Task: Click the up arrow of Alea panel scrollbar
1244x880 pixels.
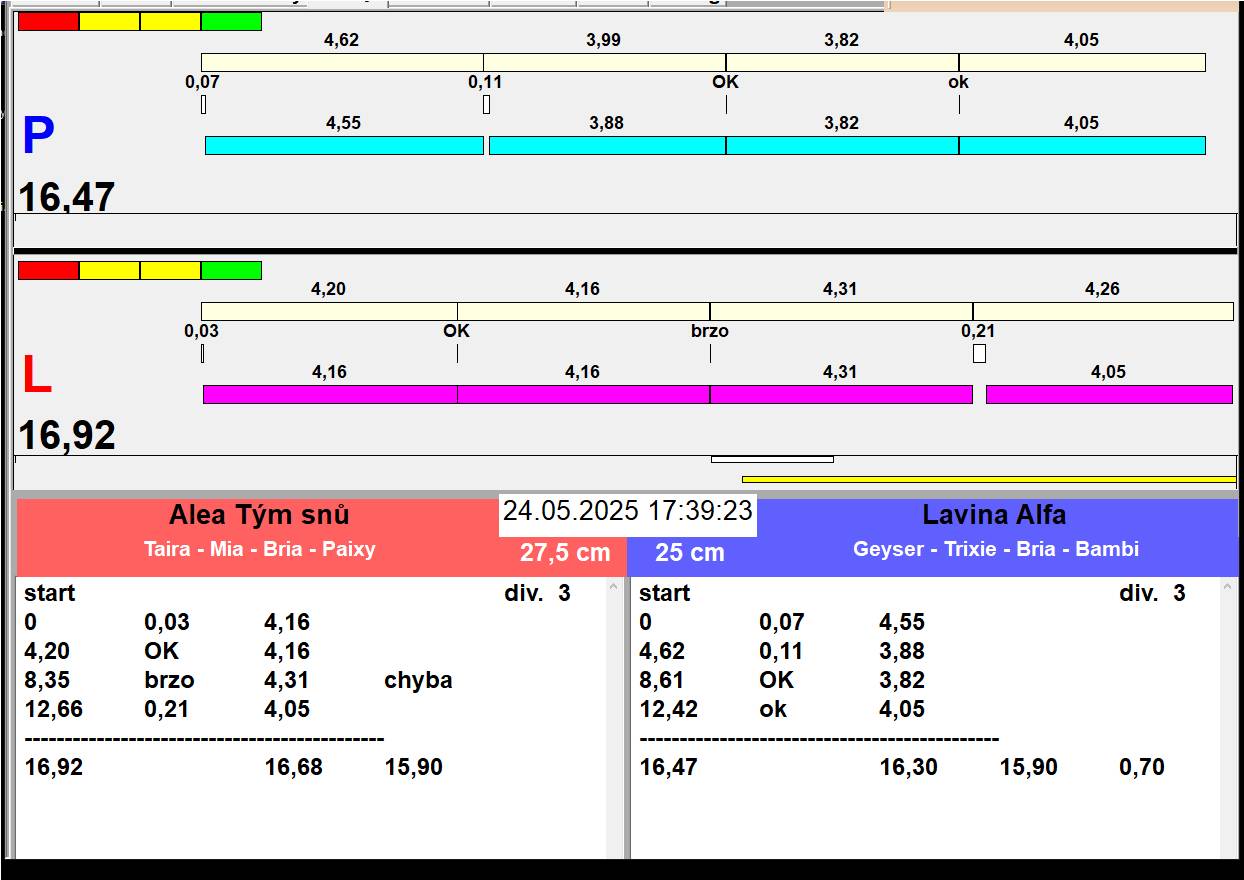Action: click(x=614, y=588)
